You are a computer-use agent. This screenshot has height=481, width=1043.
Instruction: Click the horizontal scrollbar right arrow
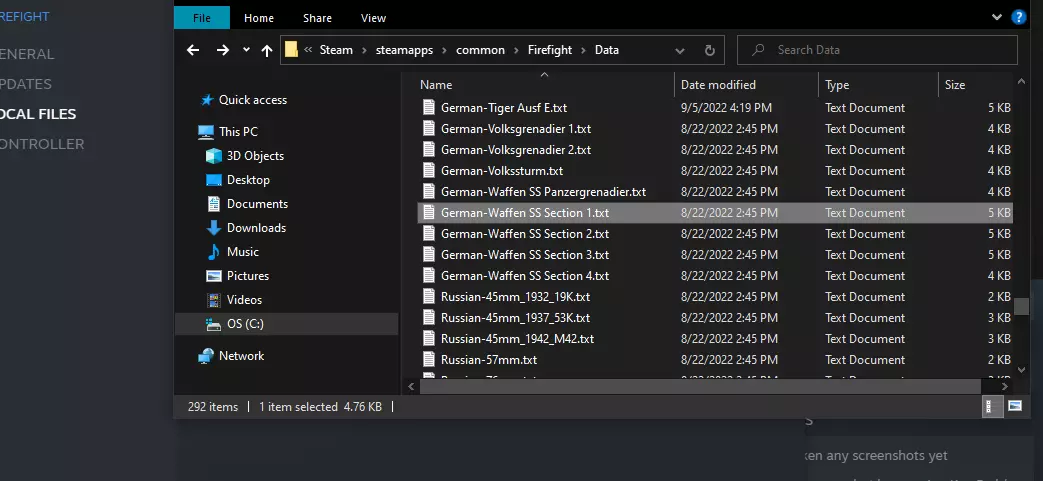click(1005, 387)
